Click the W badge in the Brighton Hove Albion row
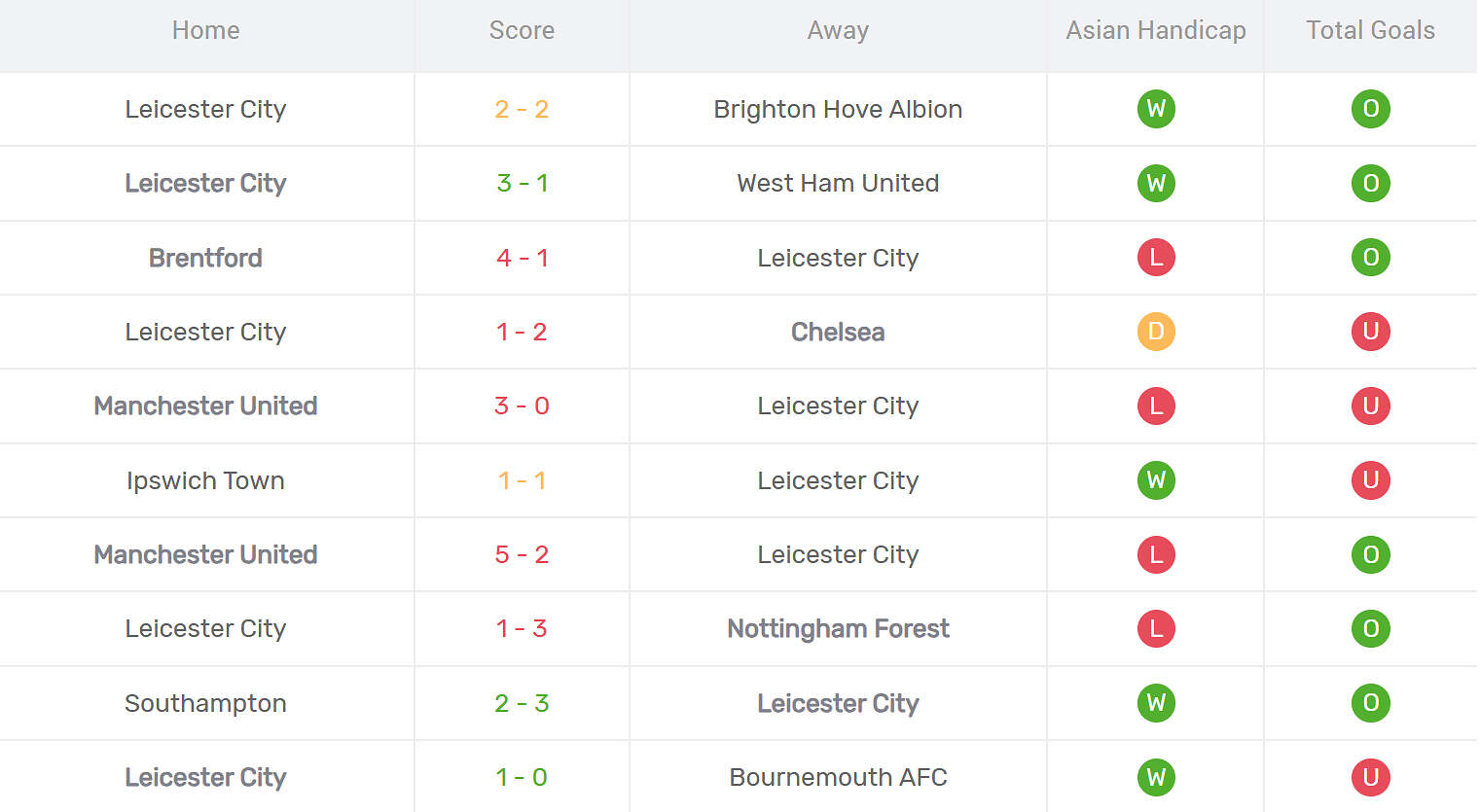The height and width of the screenshot is (812, 1480). tap(1156, 109)
